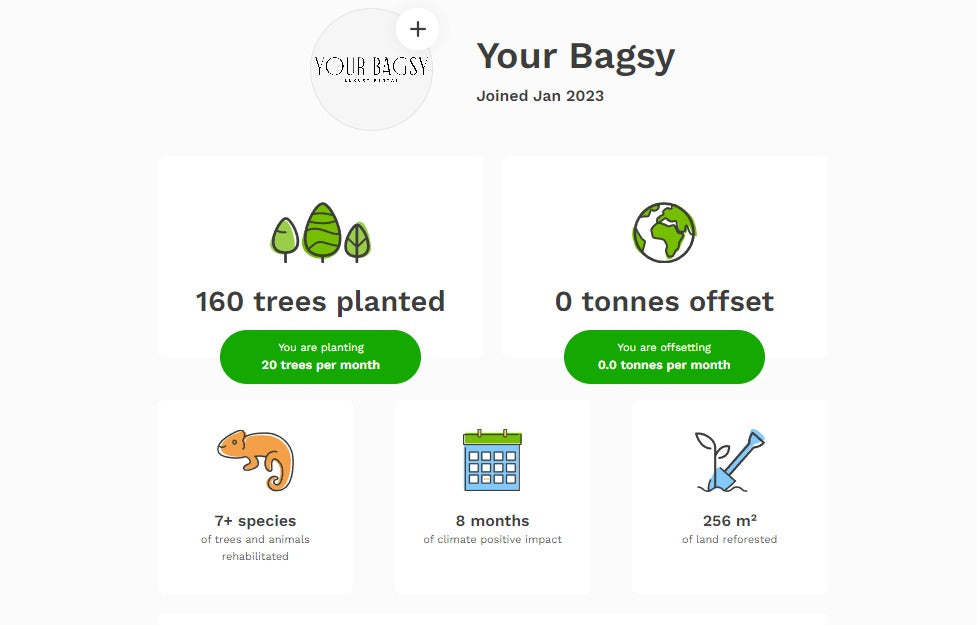Screen dimensions: 977x625
Task: Click the '7+ species' stat label
Action: click(x=255, y=520)
